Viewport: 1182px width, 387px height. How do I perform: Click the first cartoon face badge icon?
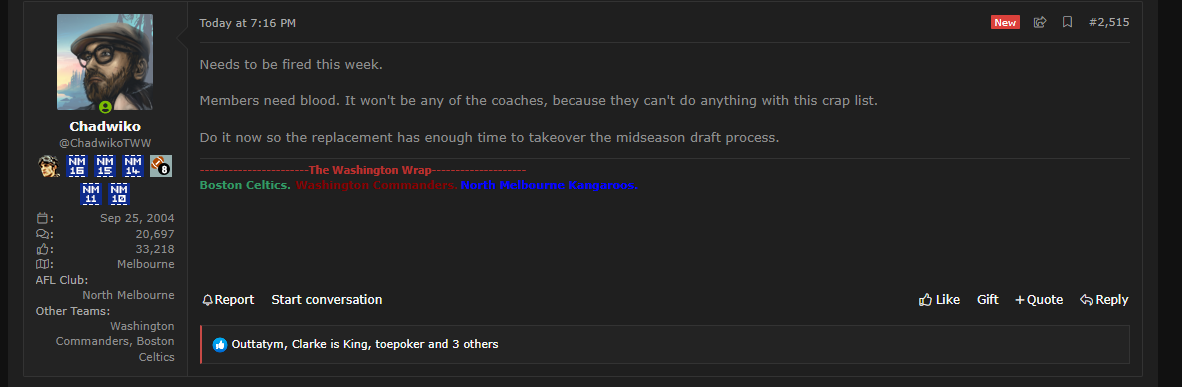49,166
